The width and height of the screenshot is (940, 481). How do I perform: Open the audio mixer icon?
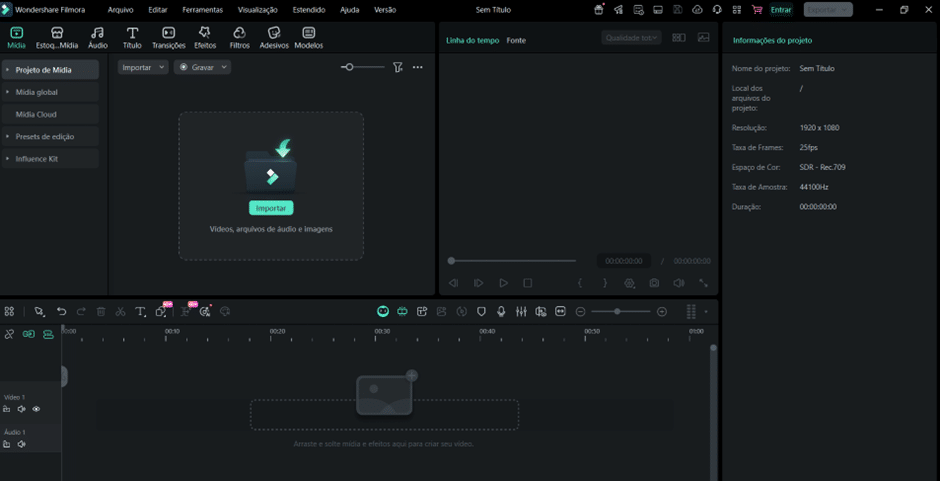(521, 312)
